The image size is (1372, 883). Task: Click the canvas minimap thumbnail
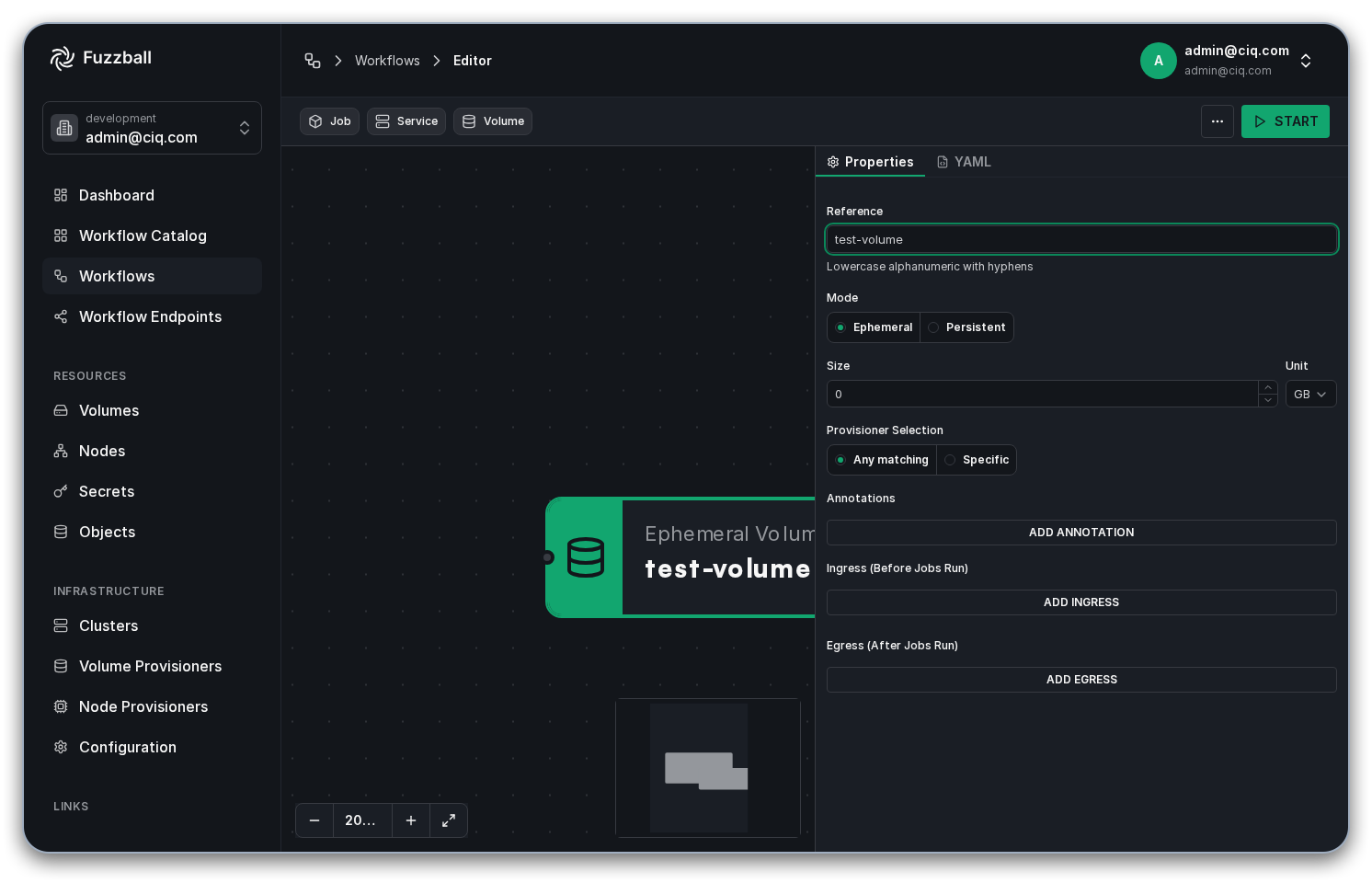coord(708,768)
